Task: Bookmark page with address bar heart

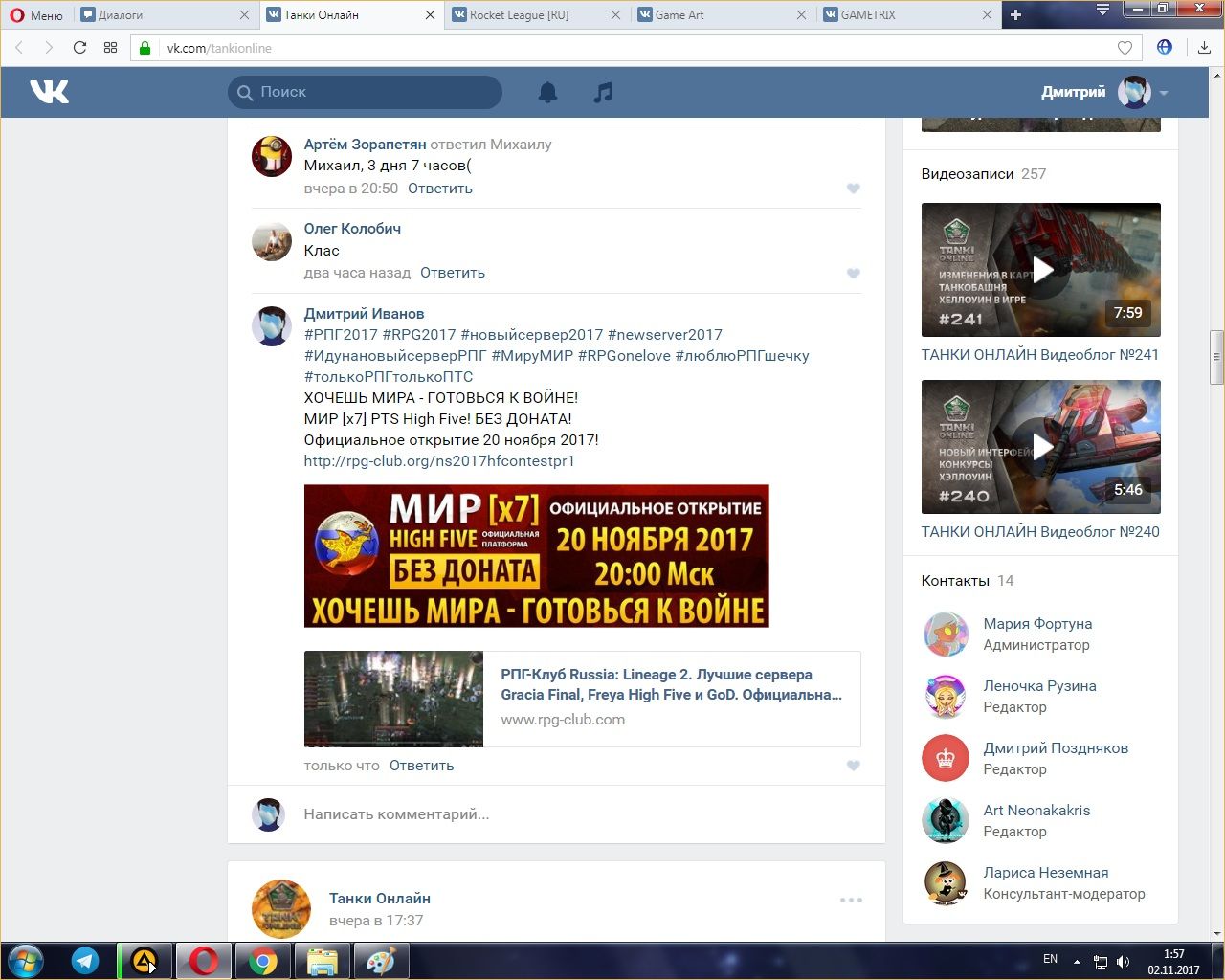Action: [x=1125, y=48]
